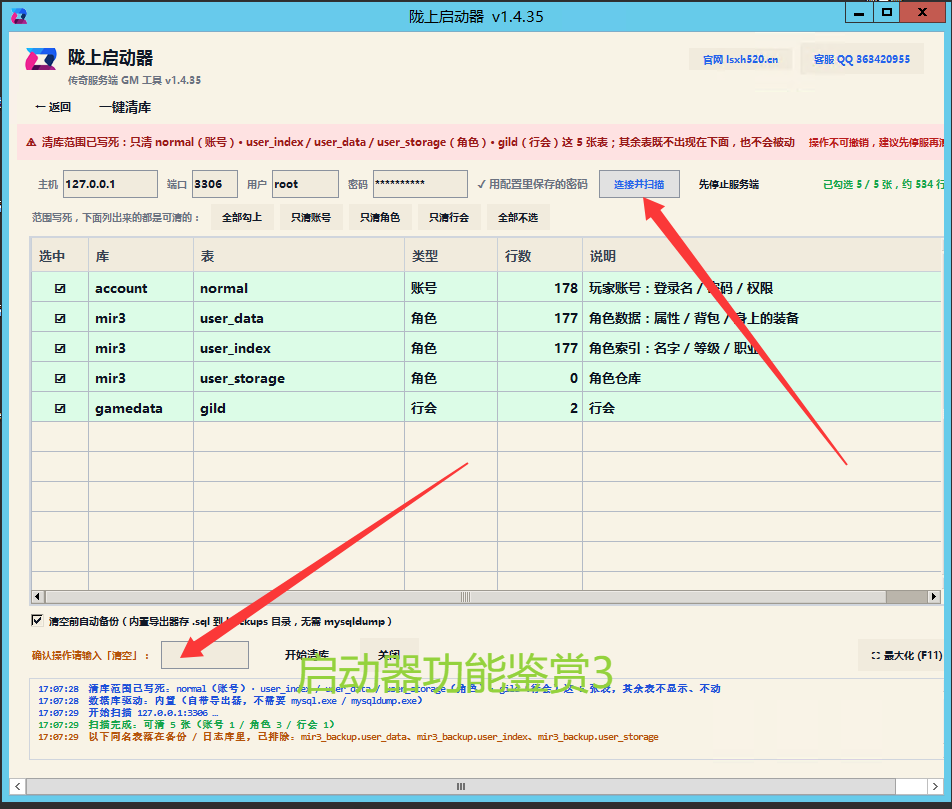The width and height of the screenshot is (952, 809).
Task: Toggle checkbox for mir3 user_storage row
Action: click(x=60, y=378)
